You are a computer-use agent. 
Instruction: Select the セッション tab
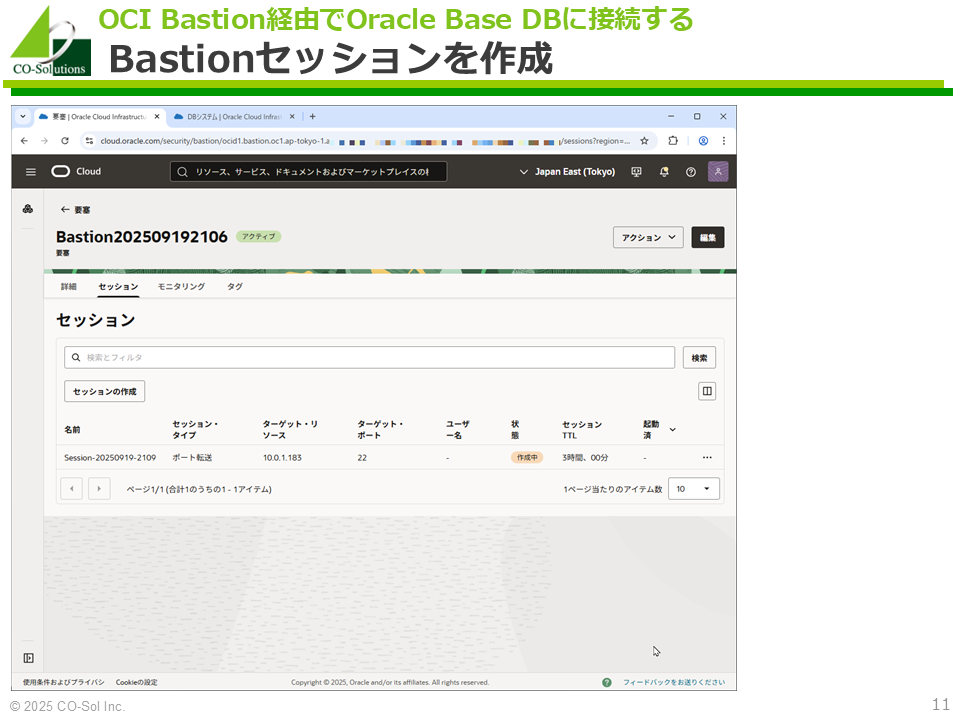point(118,287)
